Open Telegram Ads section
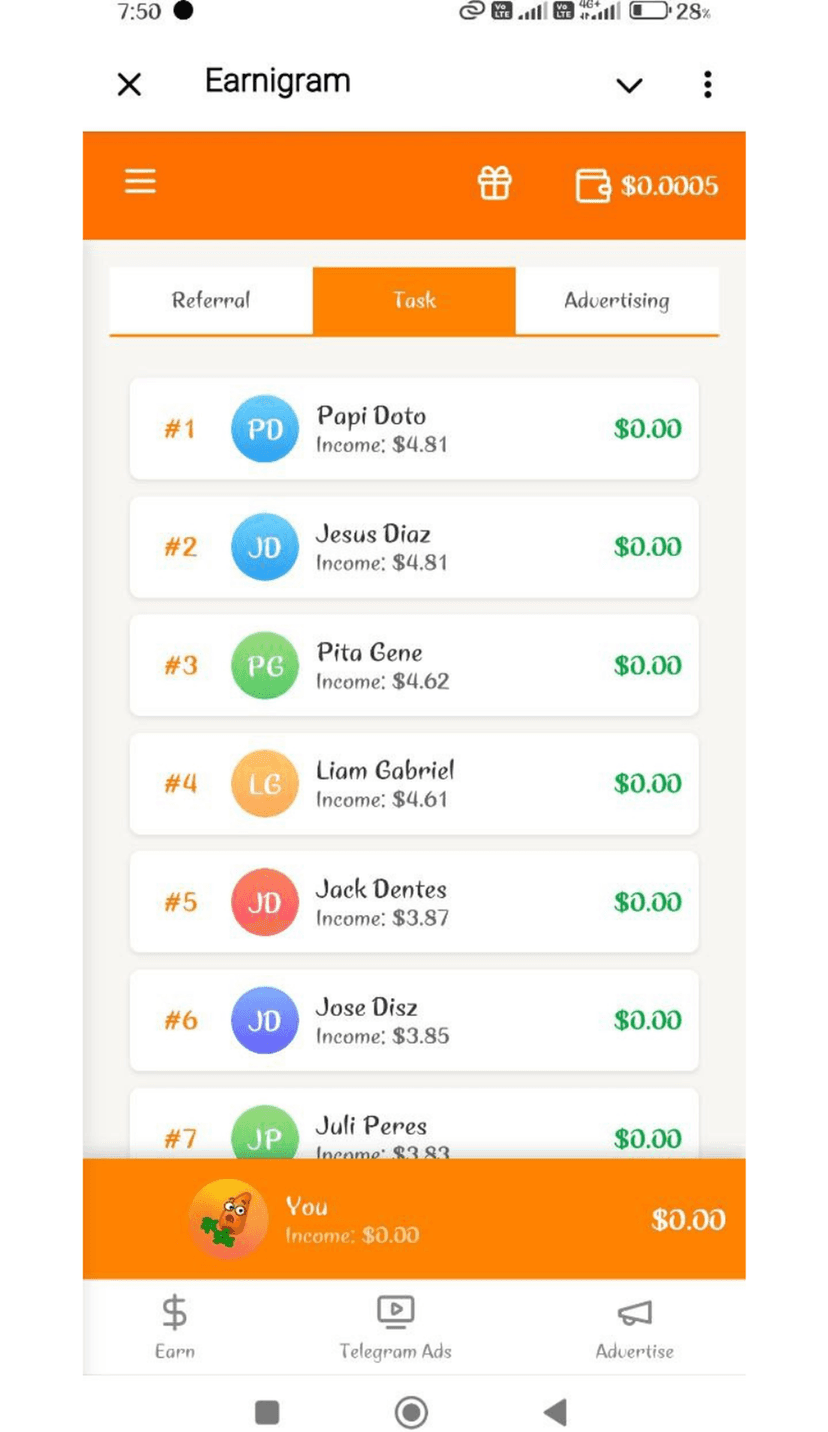Screen dimensions: 828x1432 click(395, 1327)
